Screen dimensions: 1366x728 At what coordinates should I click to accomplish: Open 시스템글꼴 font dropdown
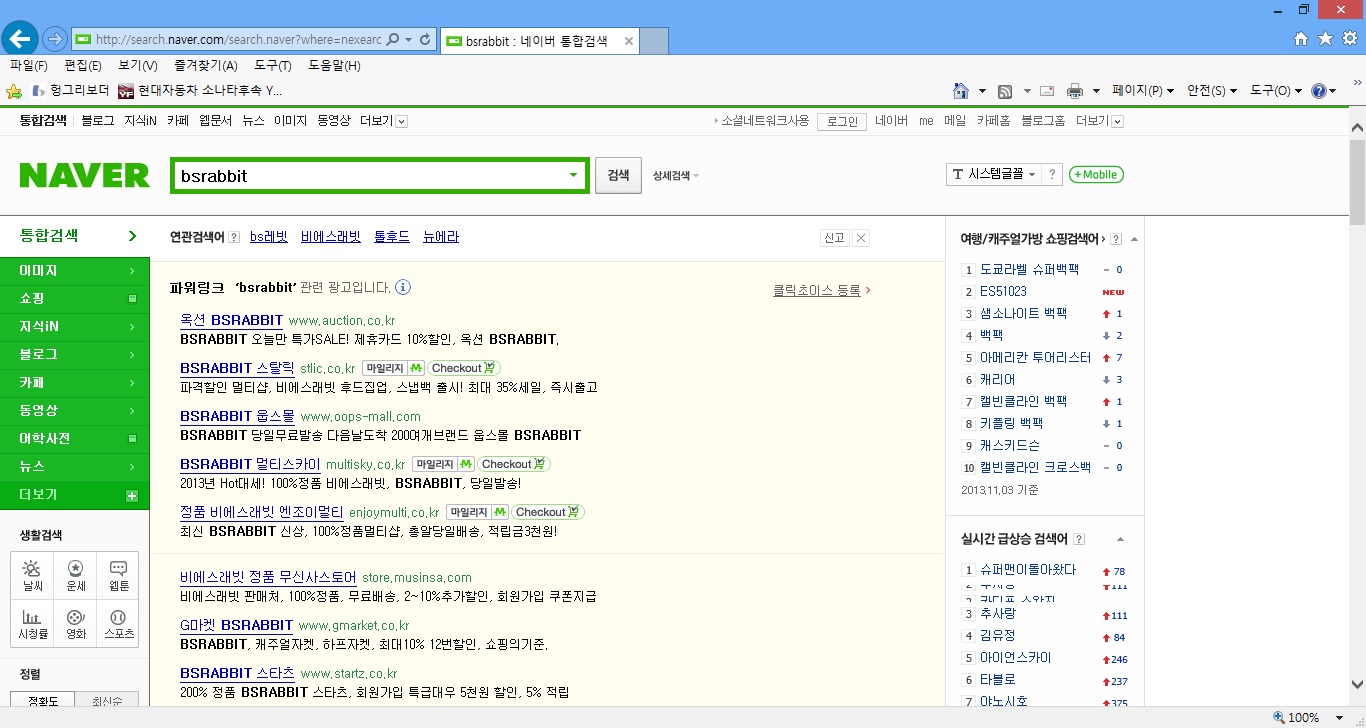point(994,174)
